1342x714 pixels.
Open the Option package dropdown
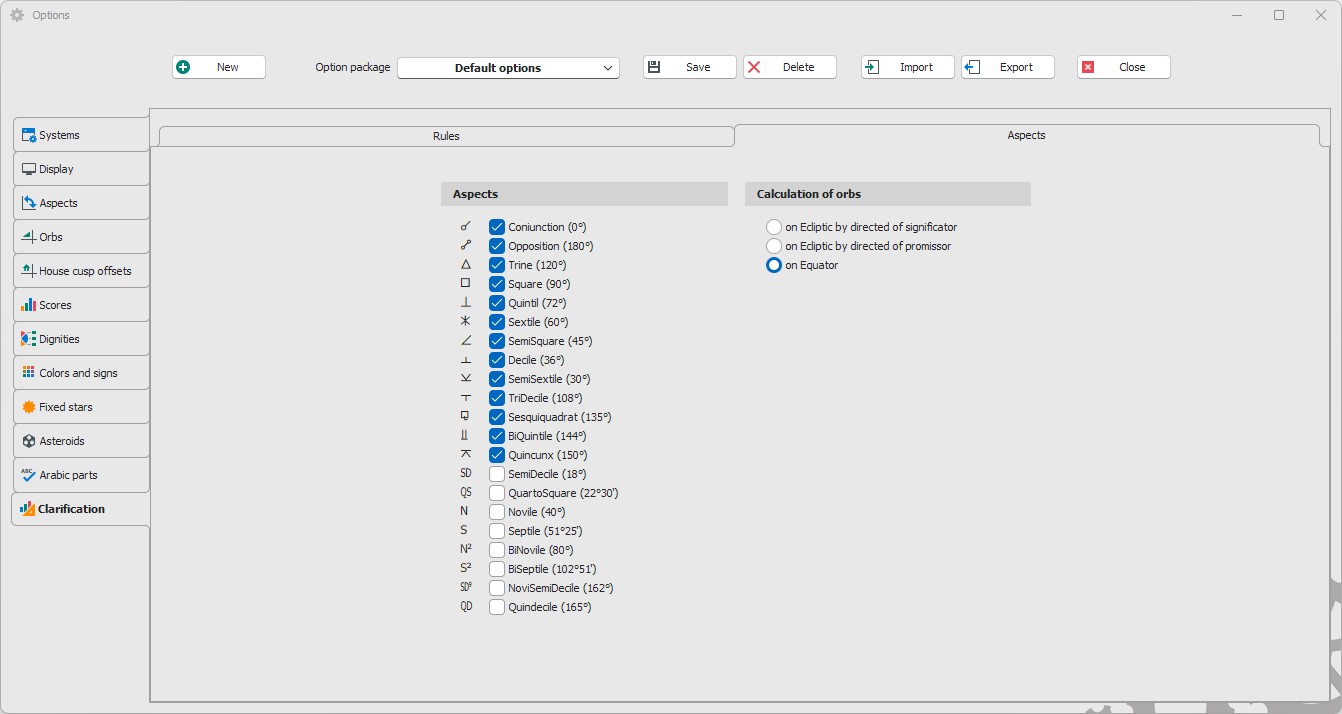tap(508, 68)
